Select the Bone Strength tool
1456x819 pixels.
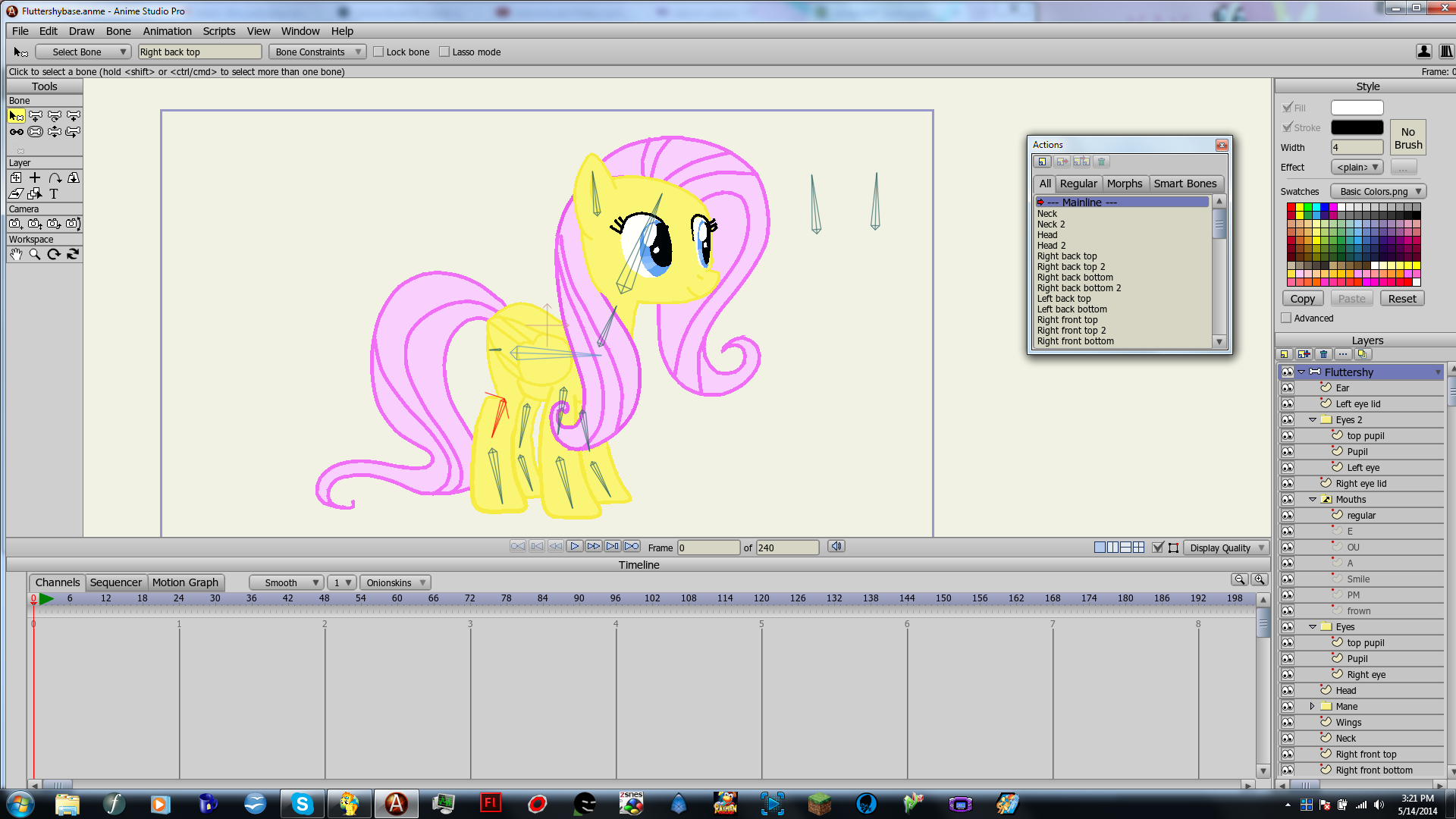coord(35,132)
